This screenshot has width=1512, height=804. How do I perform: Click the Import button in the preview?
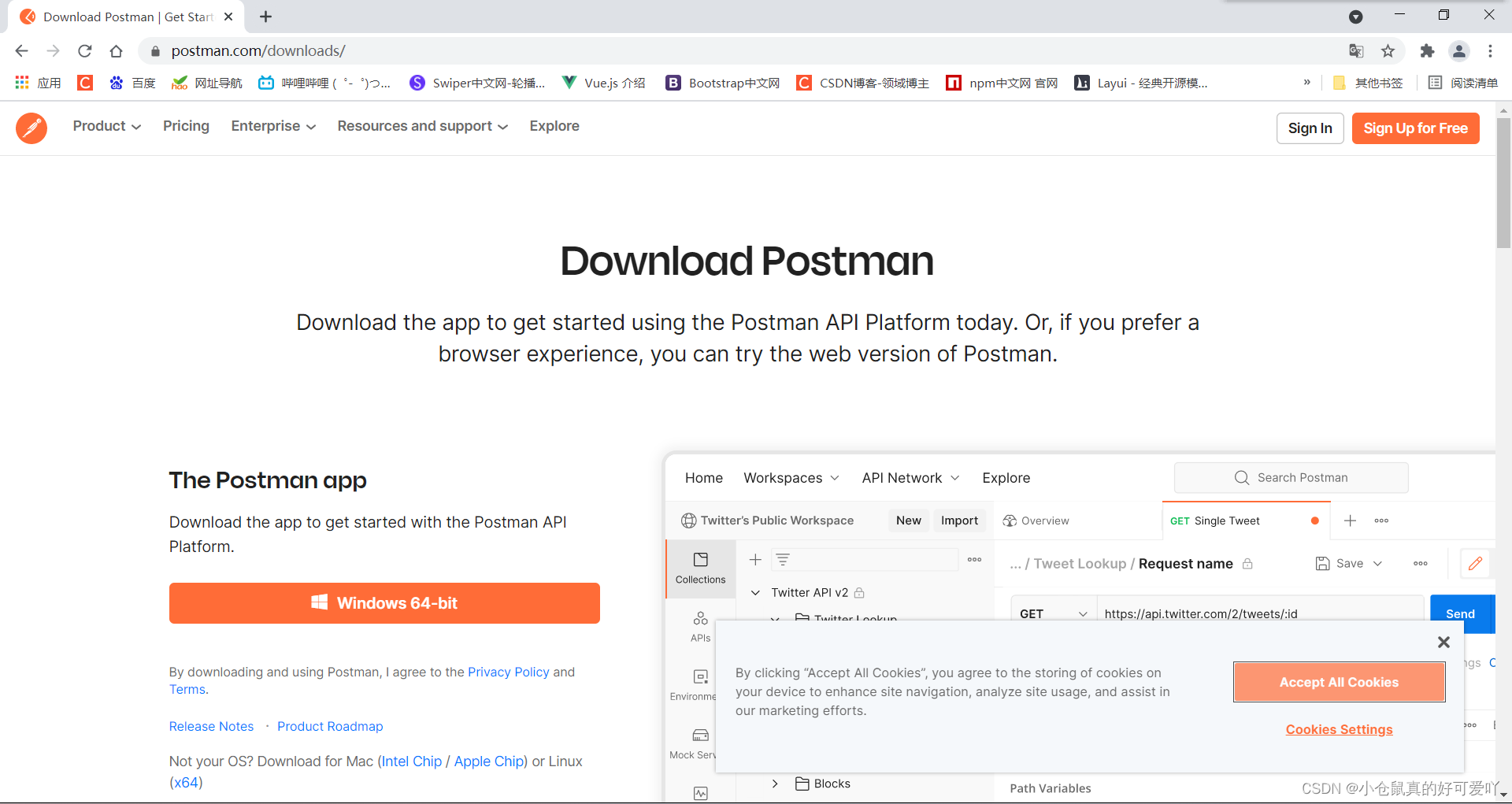click(x=959, y=521)
